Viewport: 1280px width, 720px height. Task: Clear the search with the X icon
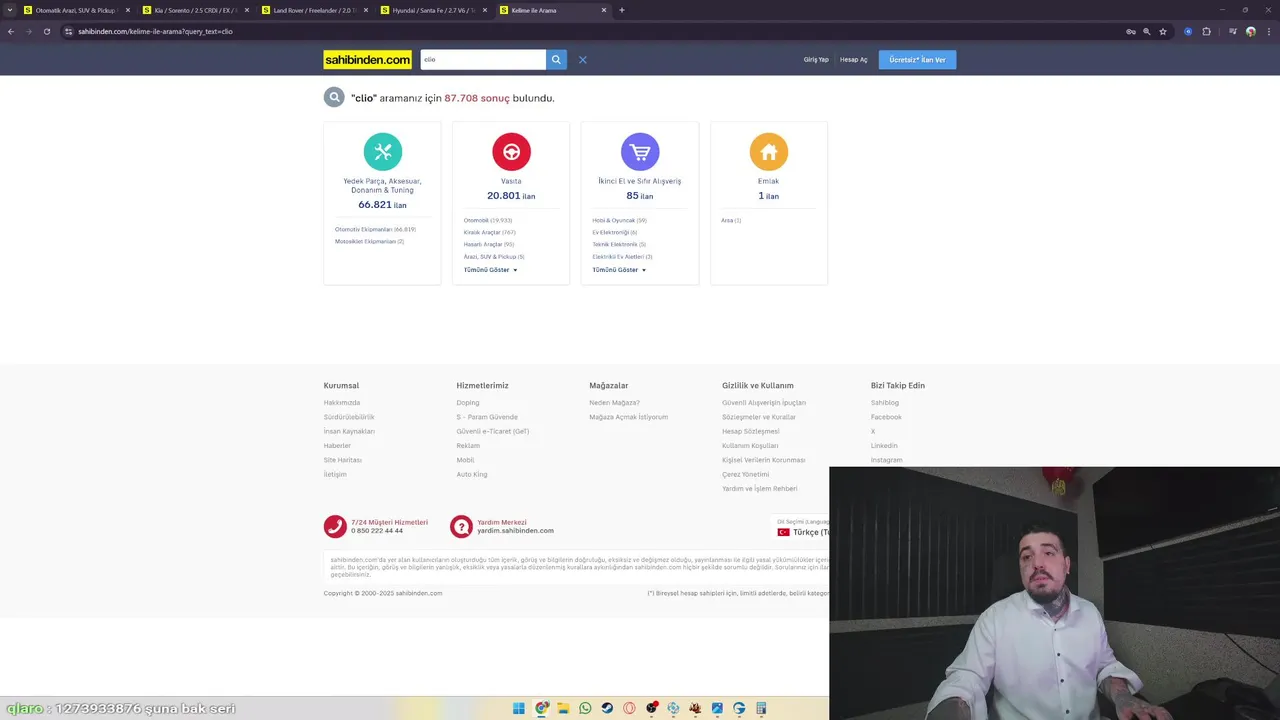[582, 60]
